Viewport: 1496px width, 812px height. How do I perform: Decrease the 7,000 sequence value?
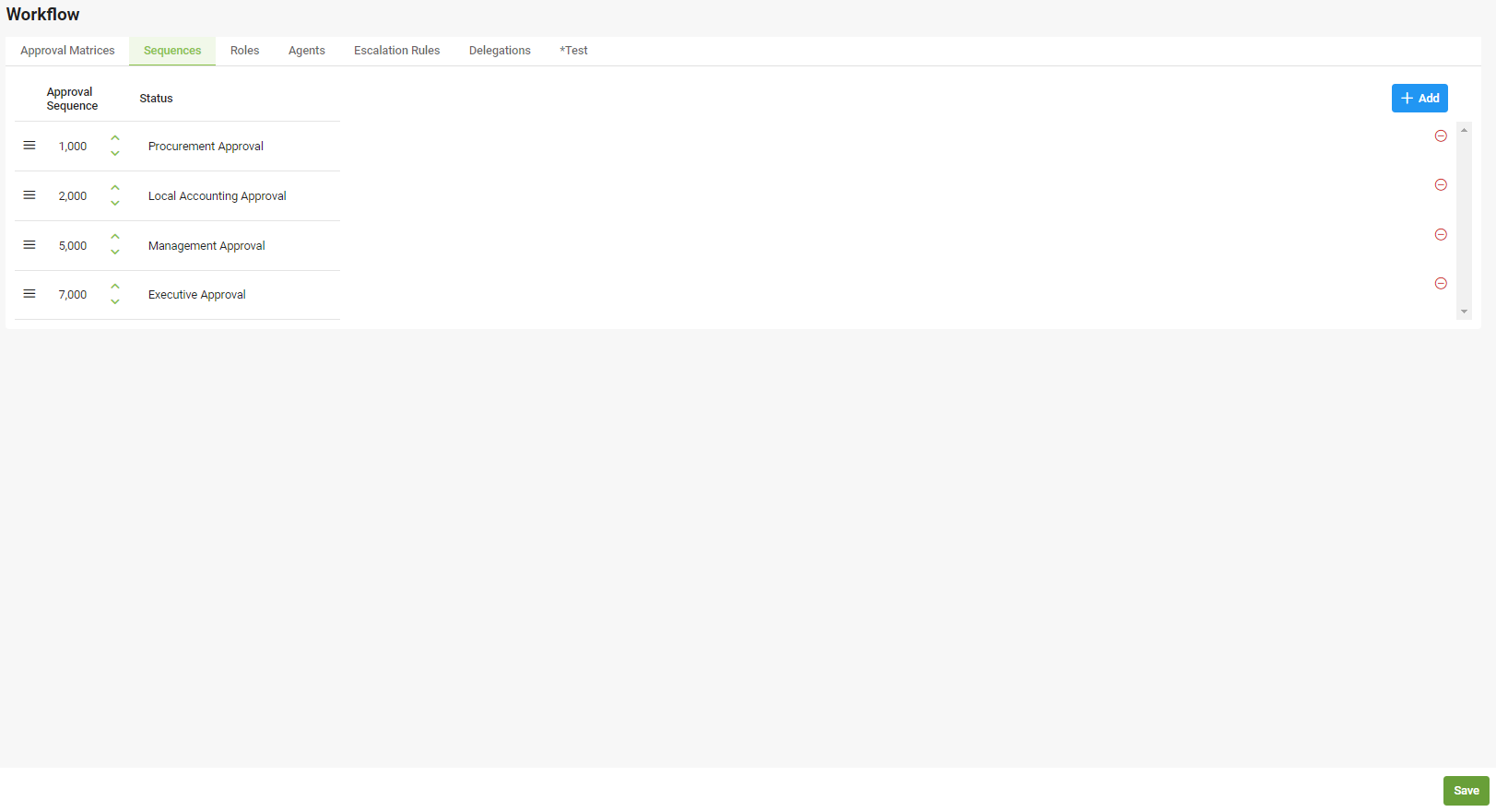(x=115, y=302)
